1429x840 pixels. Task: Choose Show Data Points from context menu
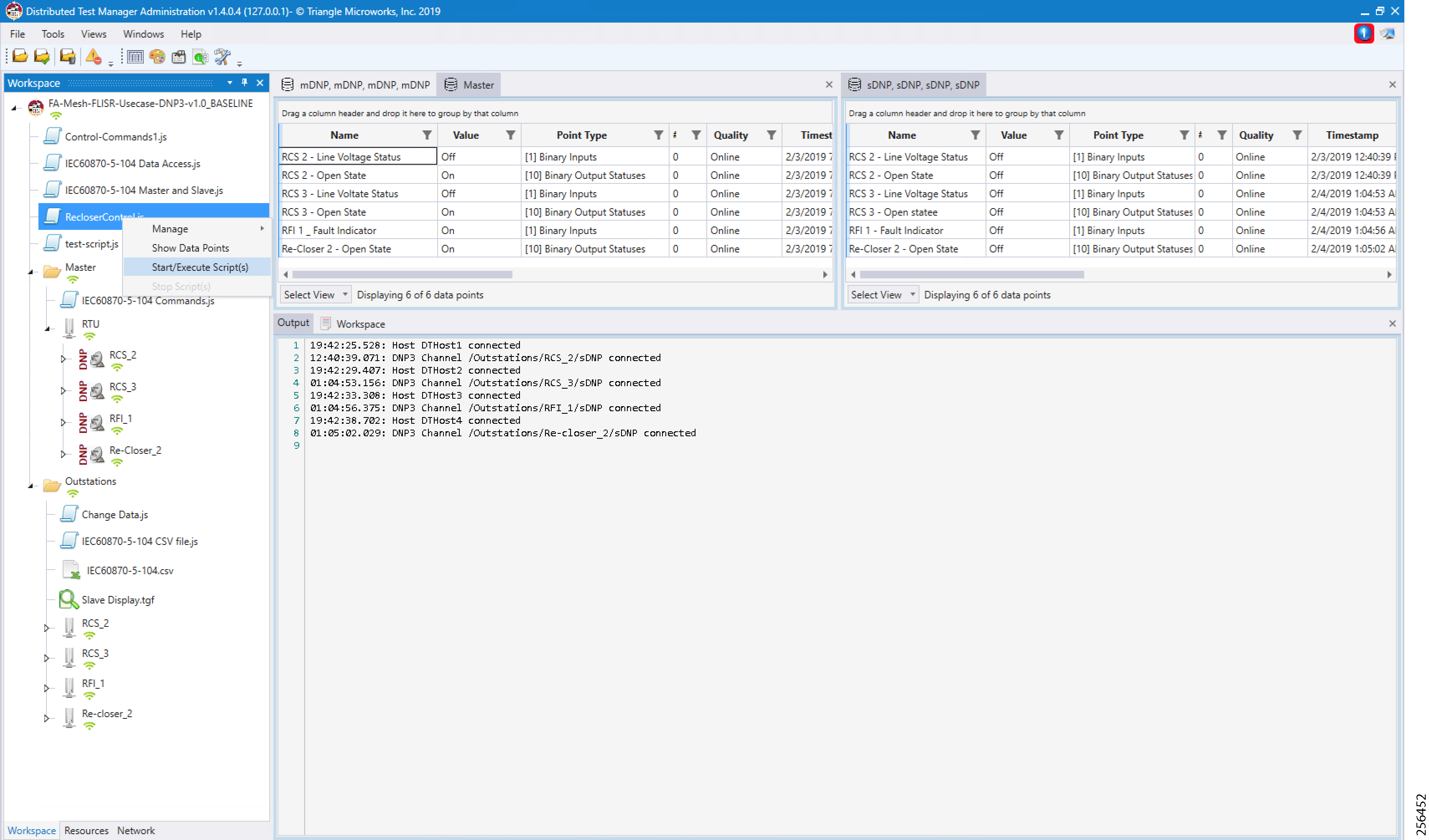click(x=197, y=248)
